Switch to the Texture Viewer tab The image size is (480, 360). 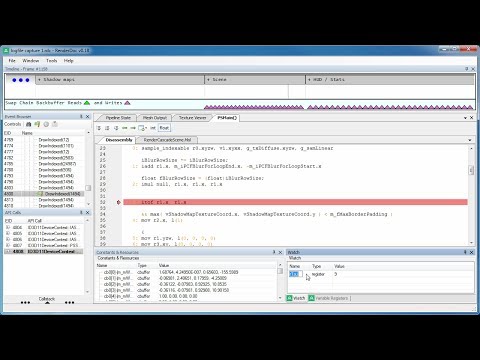coord(192,118)
